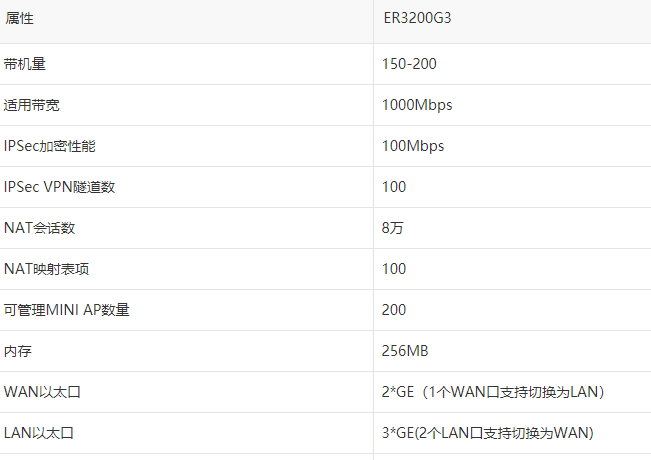
Task: Click the IPSec加密性能 row label
Action: tap(50, 146)
